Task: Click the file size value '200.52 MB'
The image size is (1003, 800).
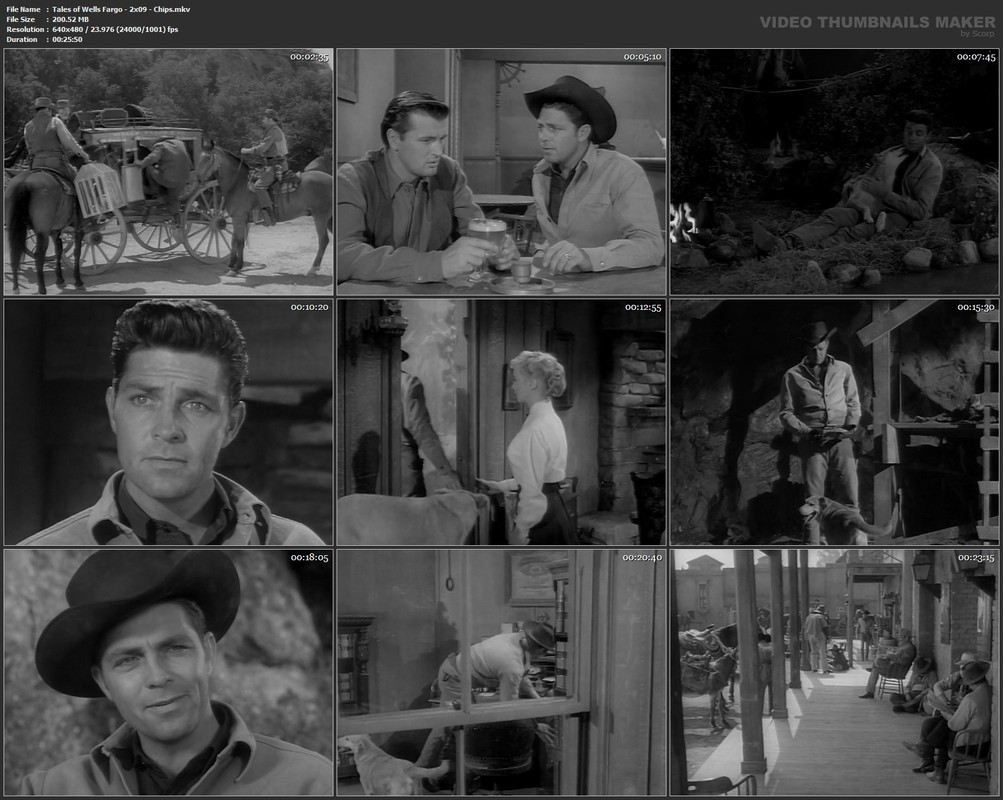Action: coord(70,19)
